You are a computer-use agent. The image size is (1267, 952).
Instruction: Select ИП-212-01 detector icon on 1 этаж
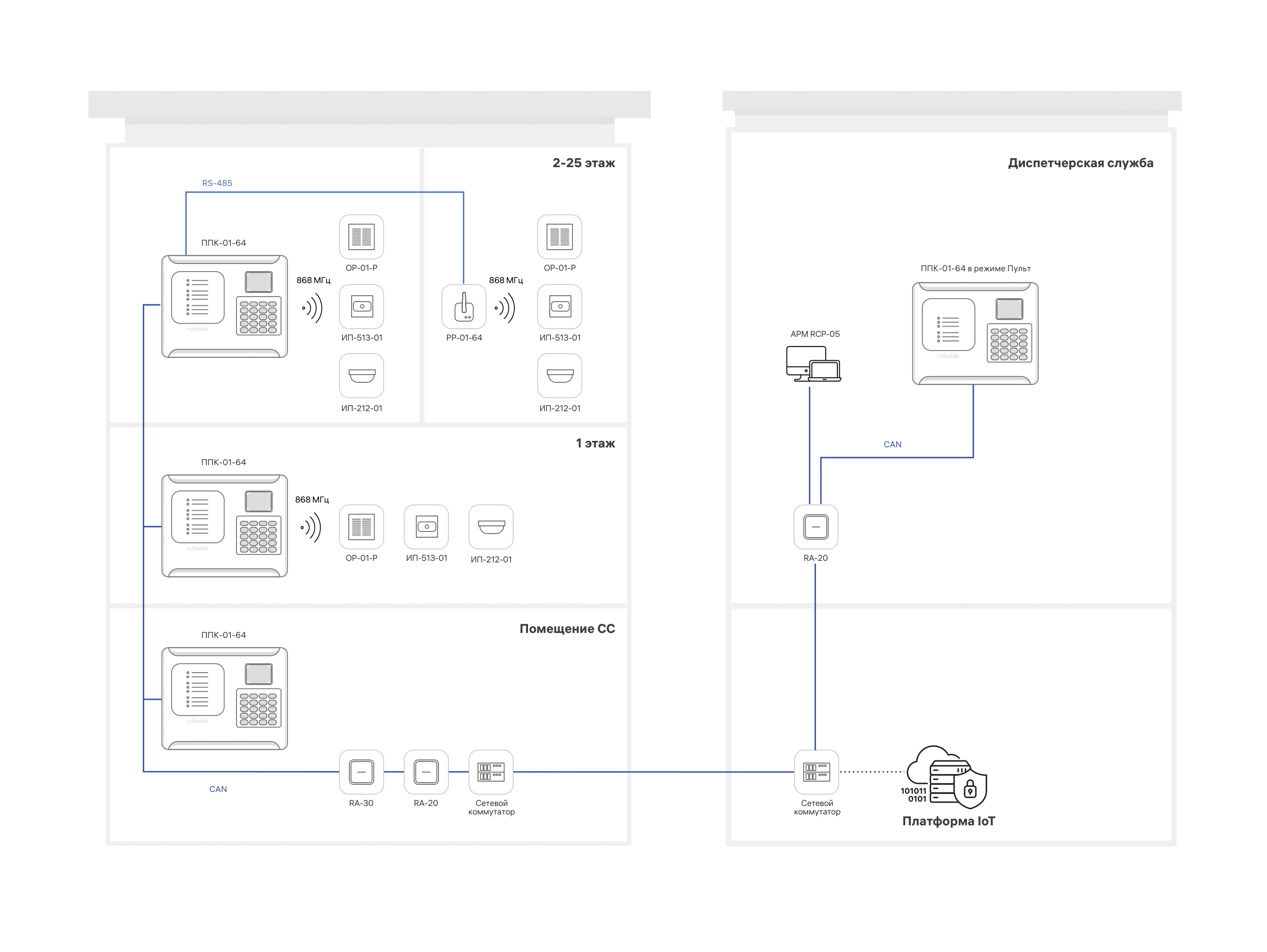point(491,526)
